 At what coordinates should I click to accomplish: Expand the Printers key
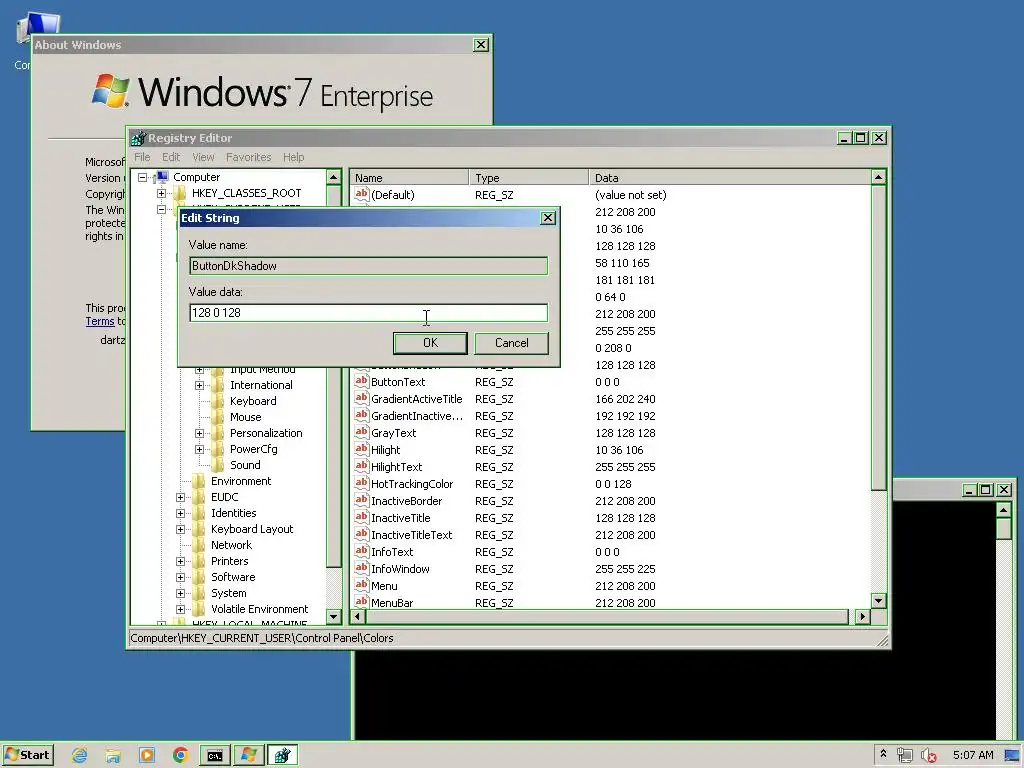coord(180,561)
